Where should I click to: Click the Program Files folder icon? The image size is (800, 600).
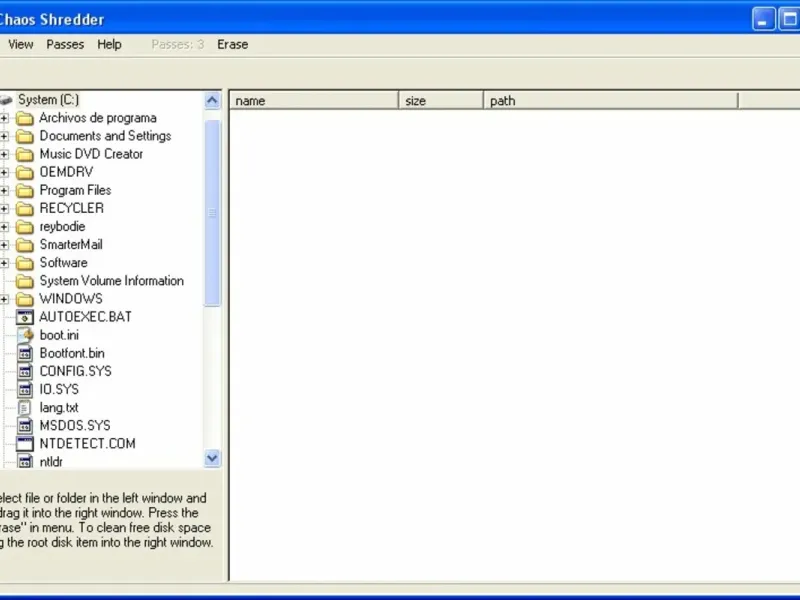(x=24, y=191)
